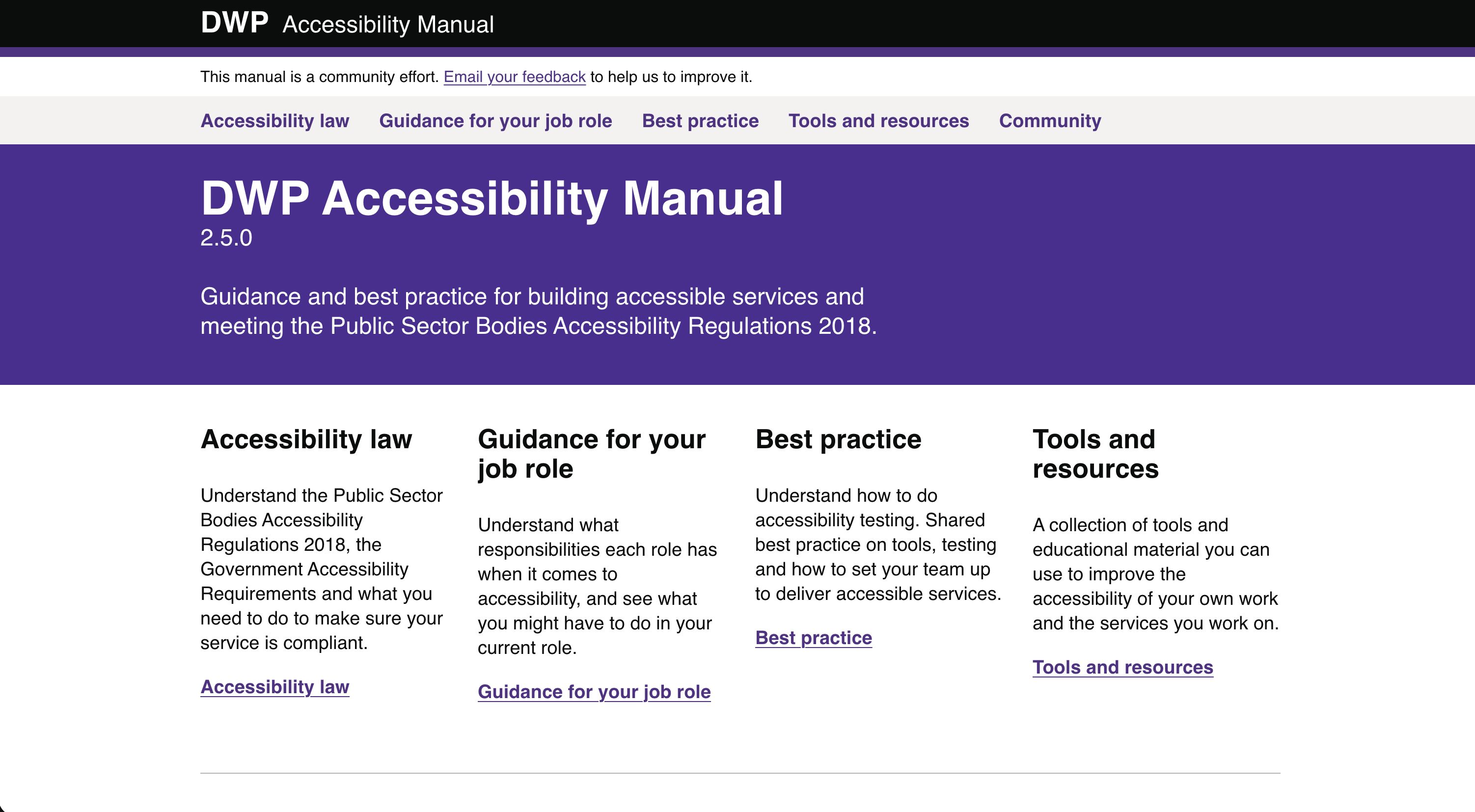Screen dimensions: 1475x812
Task: Open the Email your feedback link
Action: tap(514, 77)
